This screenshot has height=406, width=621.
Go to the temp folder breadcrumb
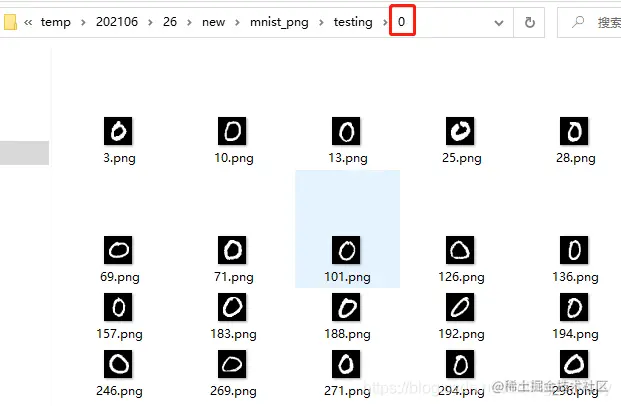(x=55, y=22)
